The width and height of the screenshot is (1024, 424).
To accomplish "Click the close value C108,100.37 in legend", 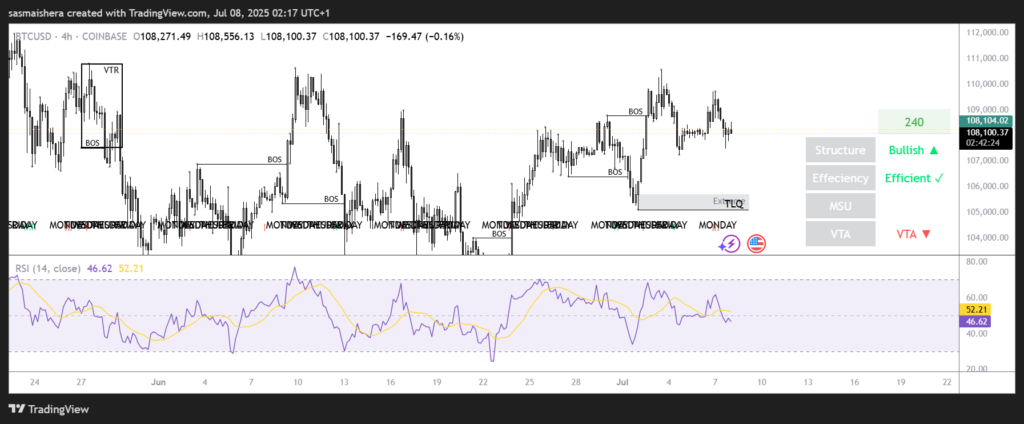I will 351,37.
